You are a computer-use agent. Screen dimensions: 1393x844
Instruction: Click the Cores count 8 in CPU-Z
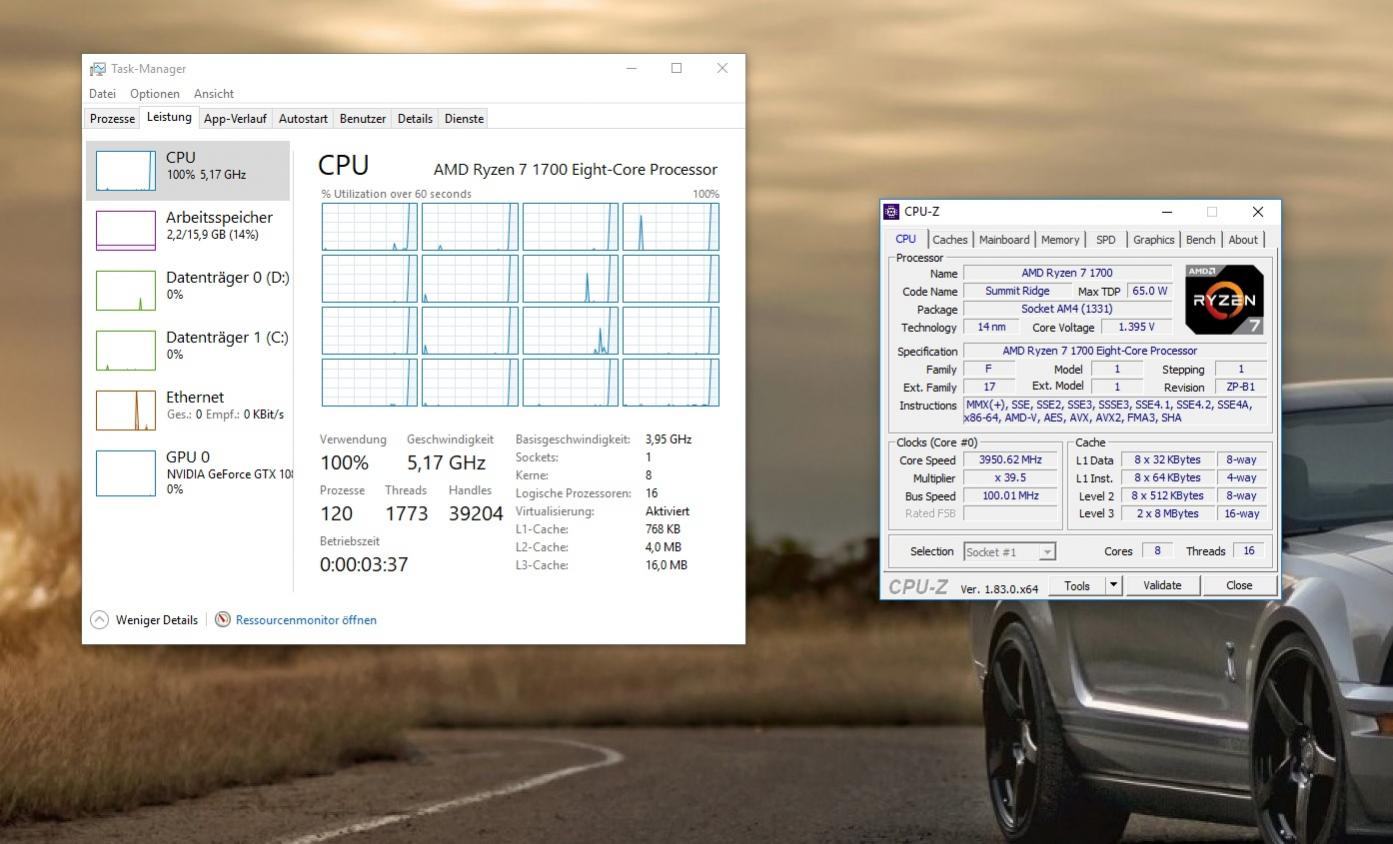pos(1157,551)
